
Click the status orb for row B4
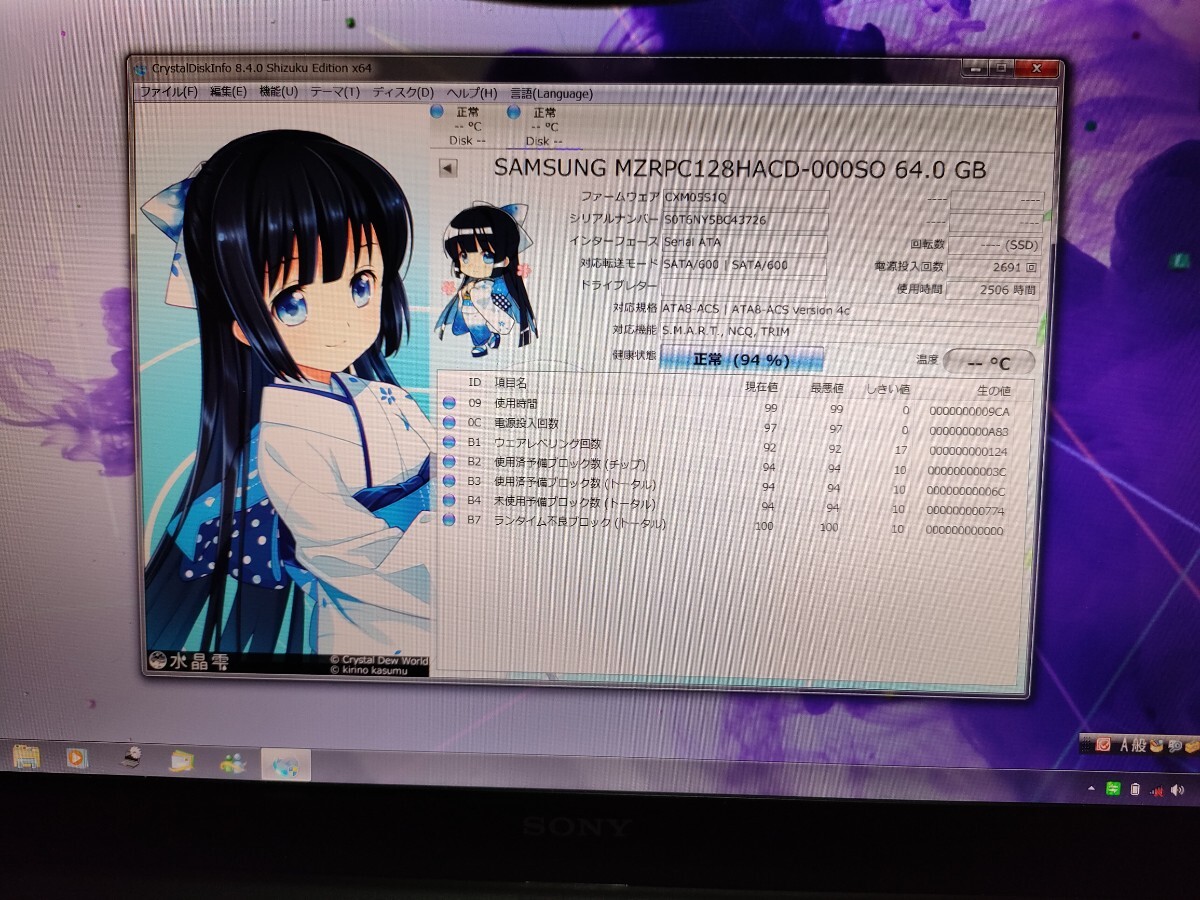[x=448, y=500]
